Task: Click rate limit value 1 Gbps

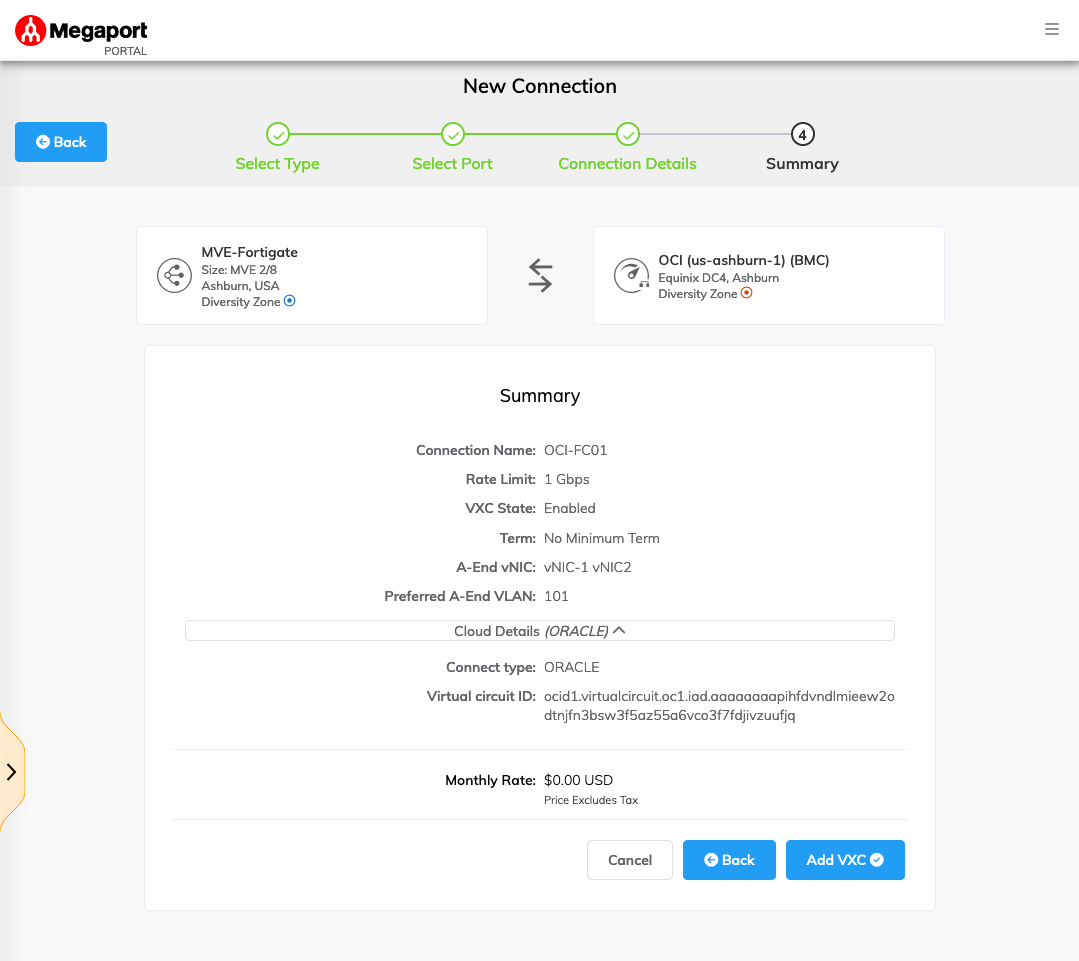Action: (x=566, y=479)
